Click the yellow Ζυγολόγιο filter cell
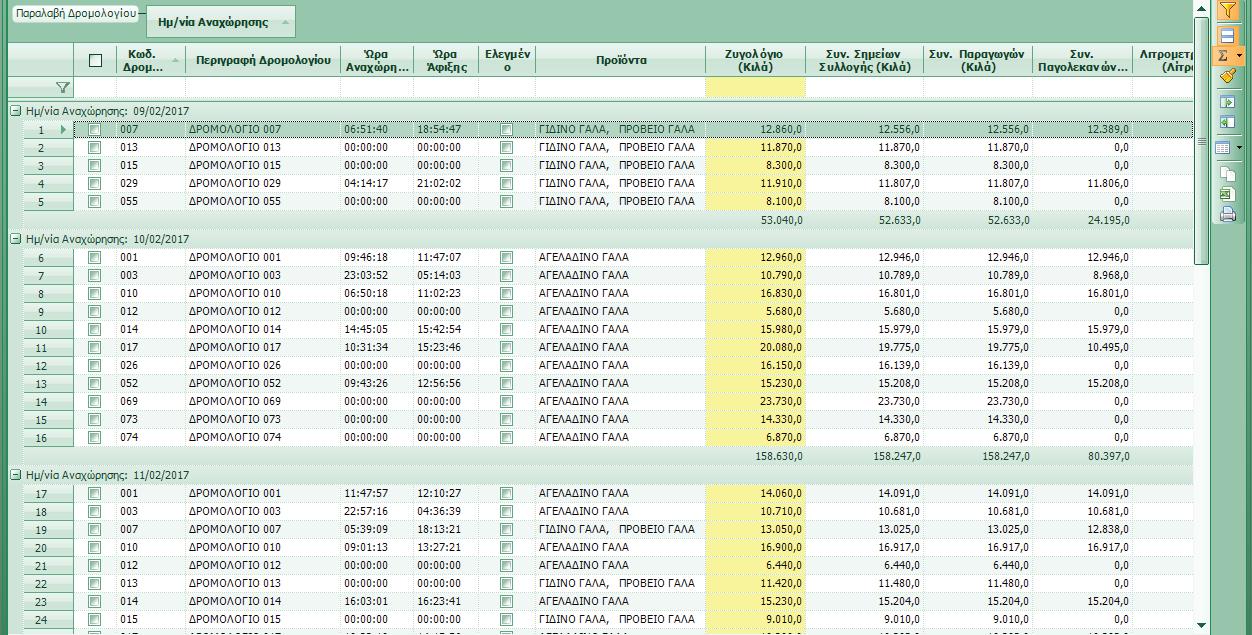The height and width of the screenshot is (635, 1252). [x=754, y=87]
